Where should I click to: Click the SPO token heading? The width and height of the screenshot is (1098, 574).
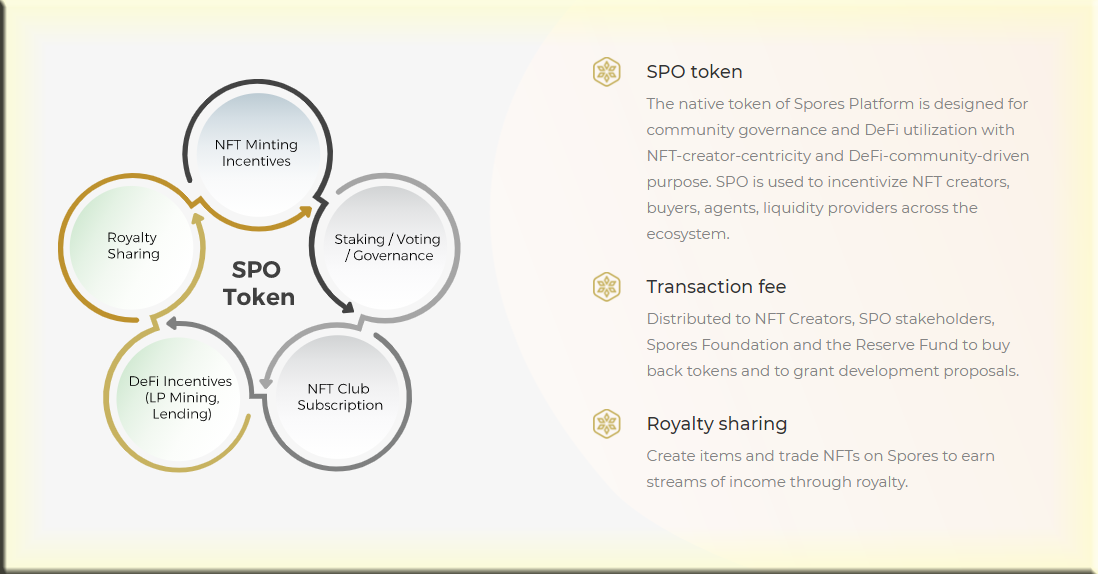pyautogui.click(x=694, y=71)
